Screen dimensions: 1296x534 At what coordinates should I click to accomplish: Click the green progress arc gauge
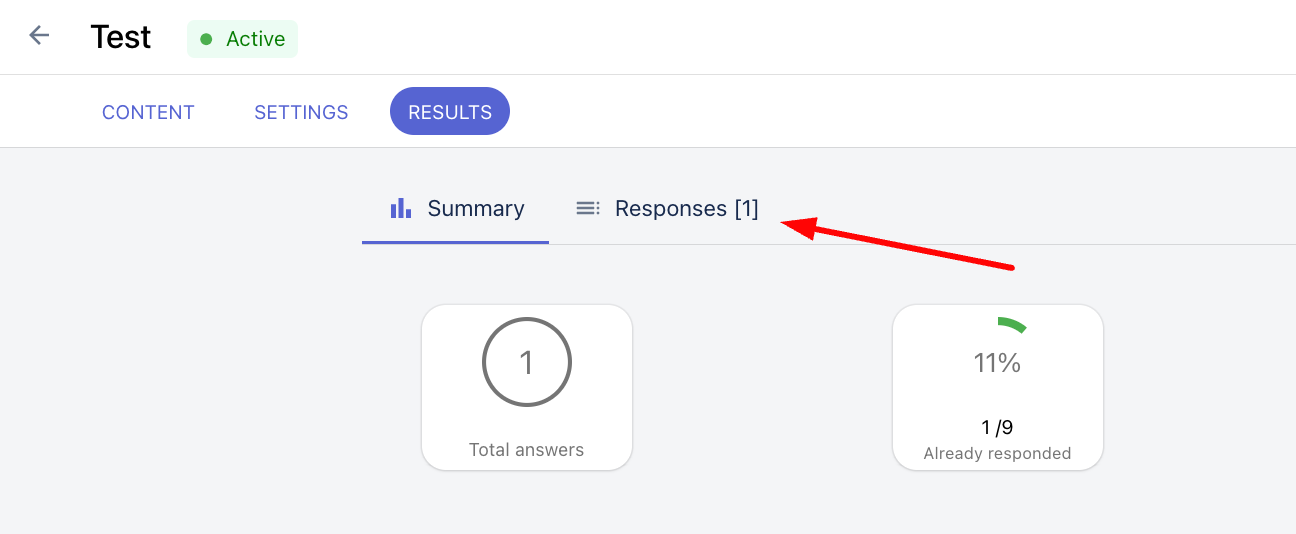click(x=1011, y=325)
